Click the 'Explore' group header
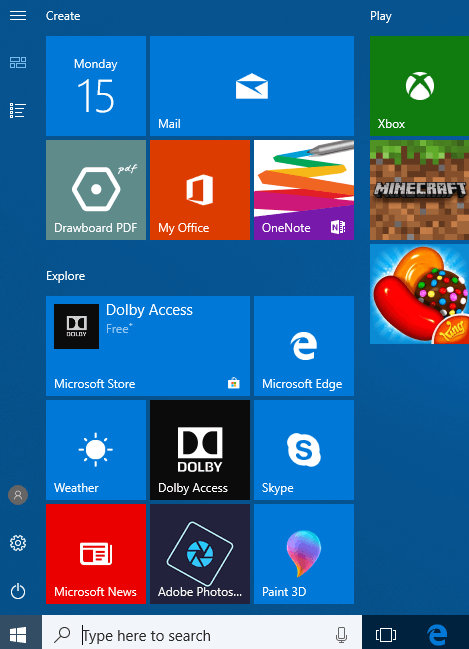This screenshot has height=649, width=469. click(65, 276)
